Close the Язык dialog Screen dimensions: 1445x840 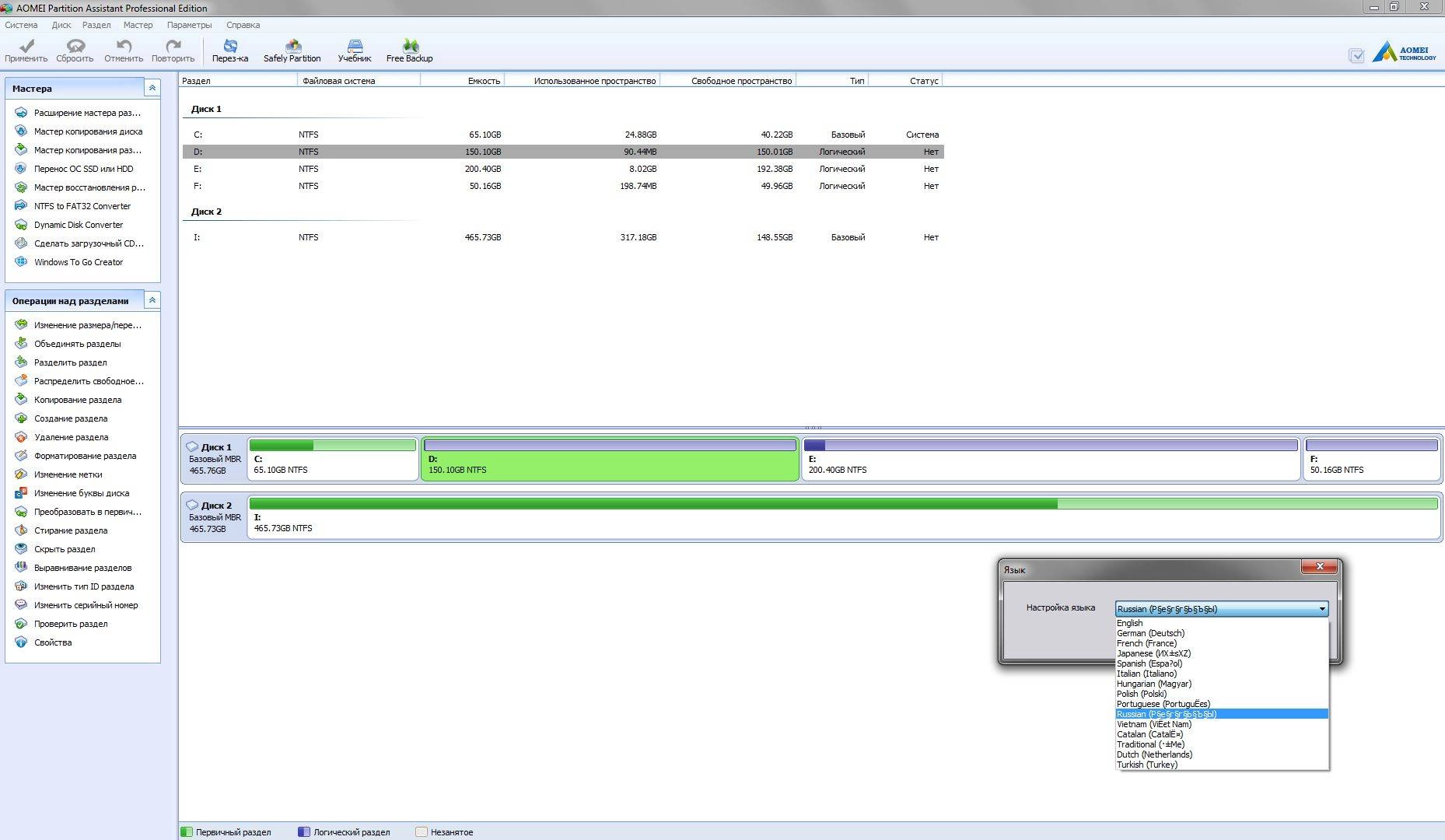coord(1319,566)
